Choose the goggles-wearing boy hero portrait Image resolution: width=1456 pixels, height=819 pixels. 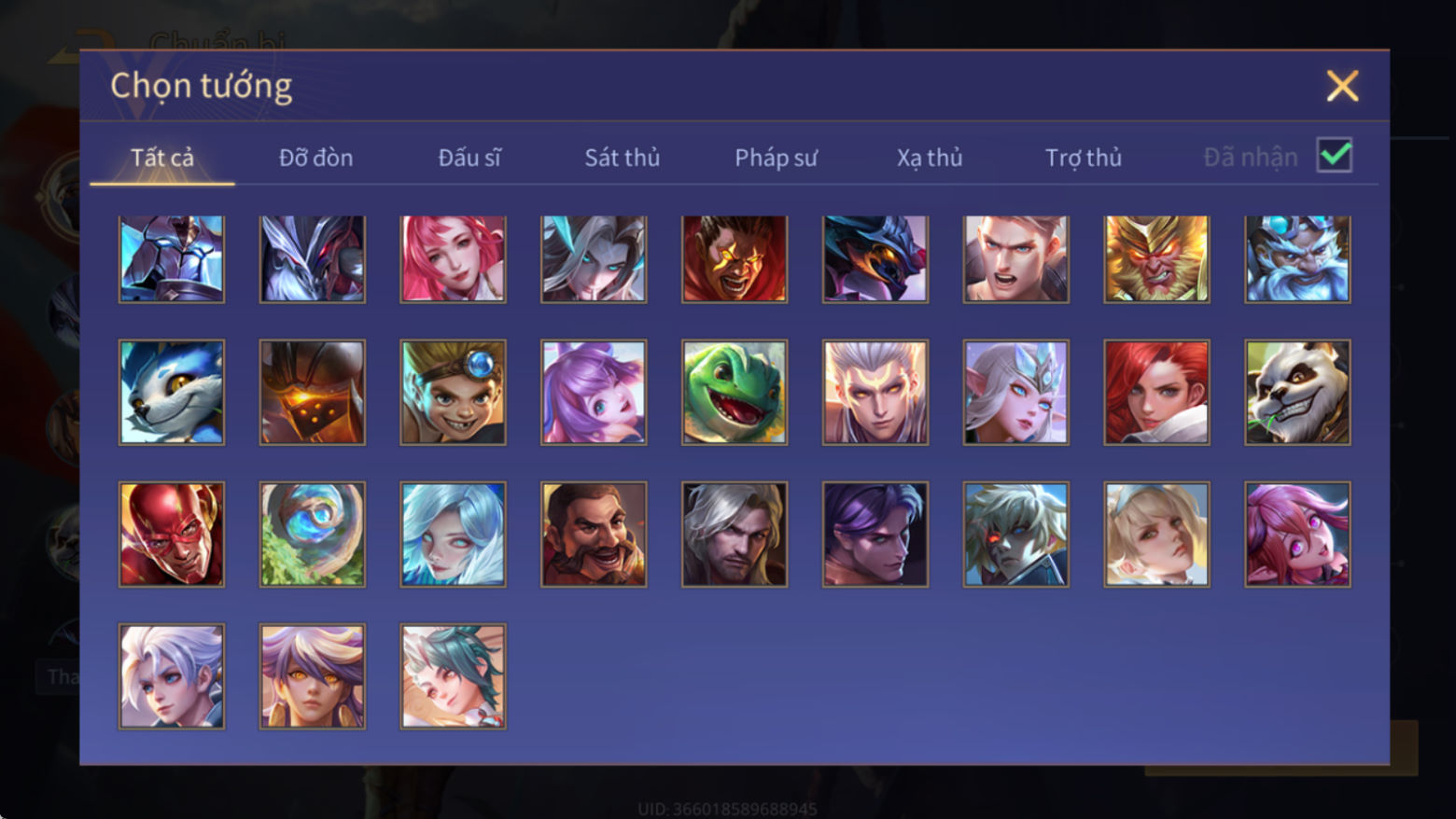click(453, 393)
